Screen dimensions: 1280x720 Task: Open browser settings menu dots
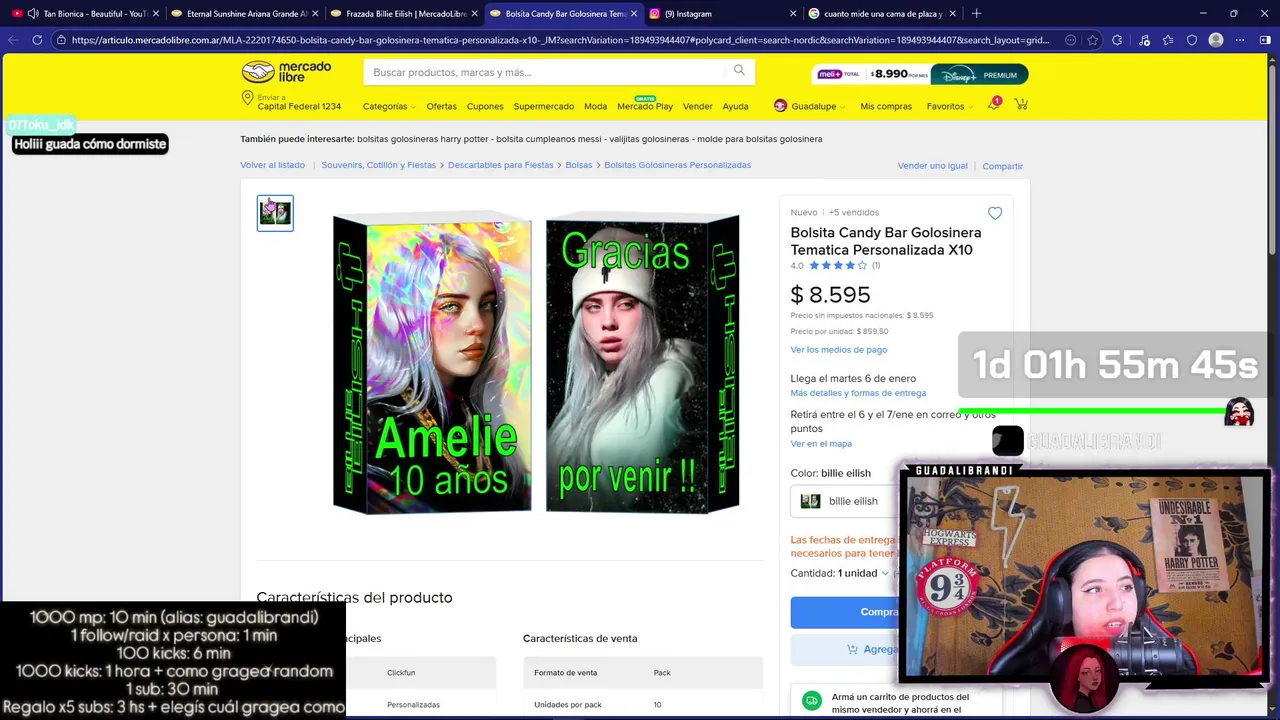(x=1239, y=40)
